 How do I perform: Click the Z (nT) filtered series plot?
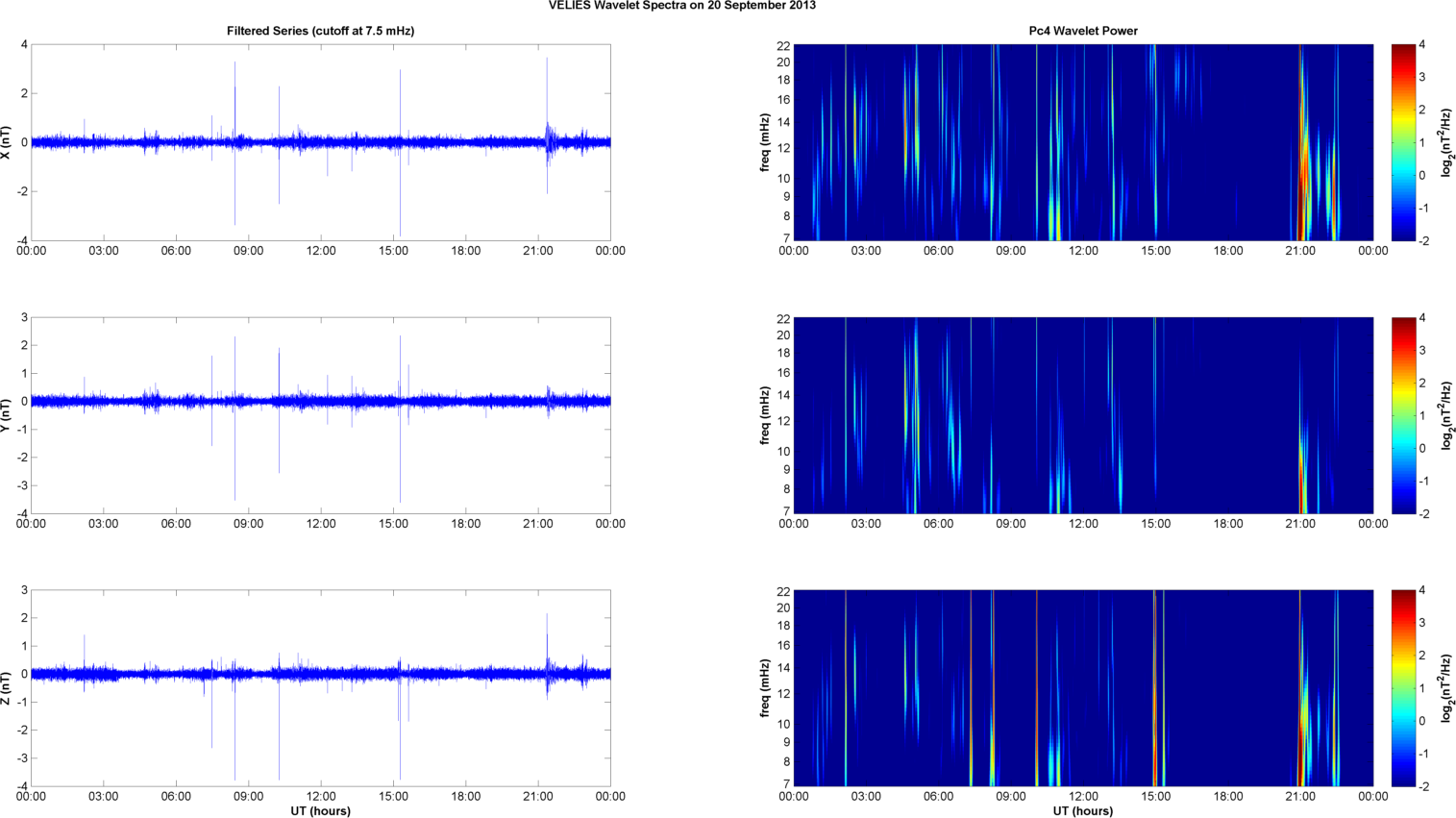[x=321, y=688]
